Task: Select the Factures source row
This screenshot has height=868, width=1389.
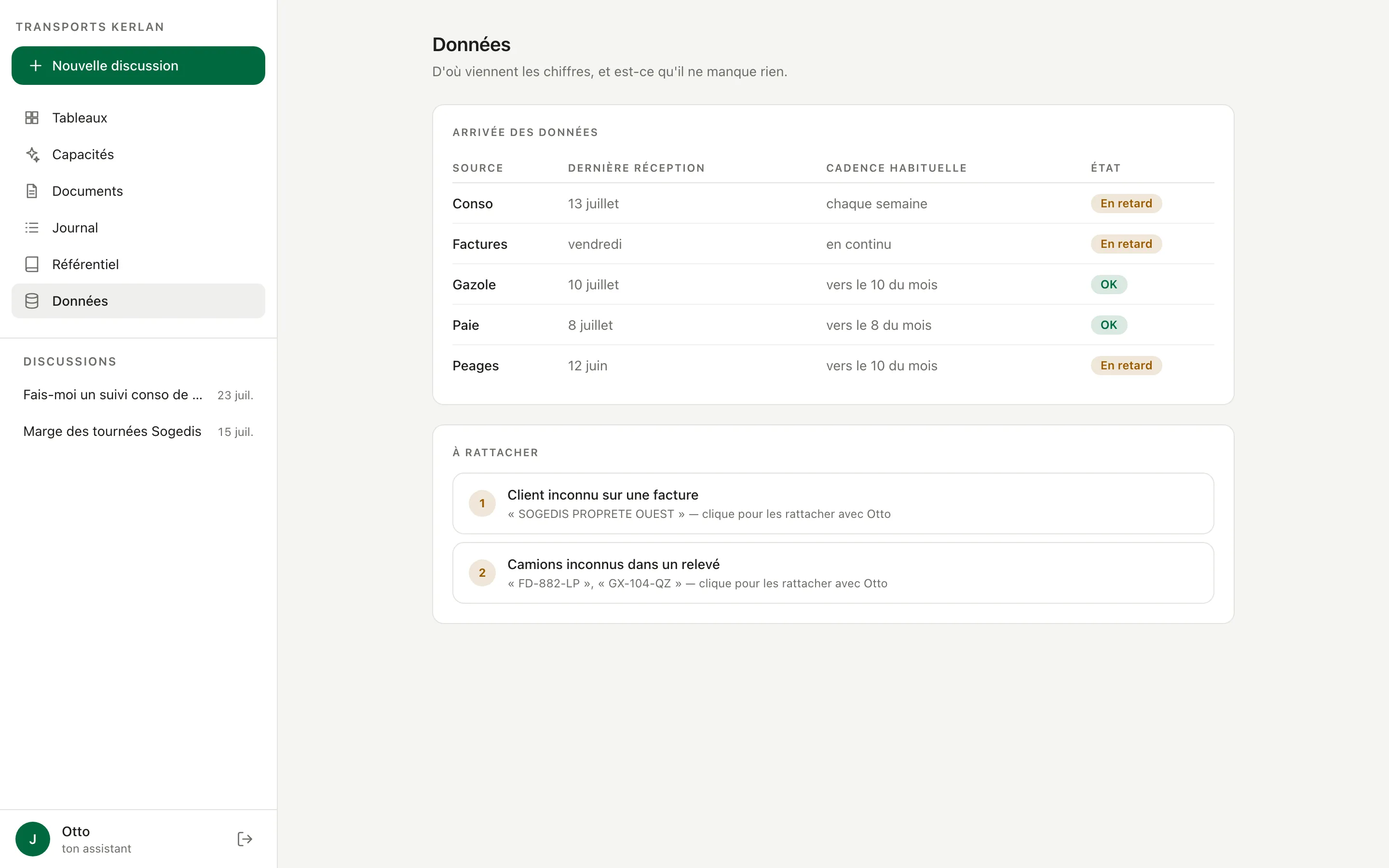Action: click(833, 244)
